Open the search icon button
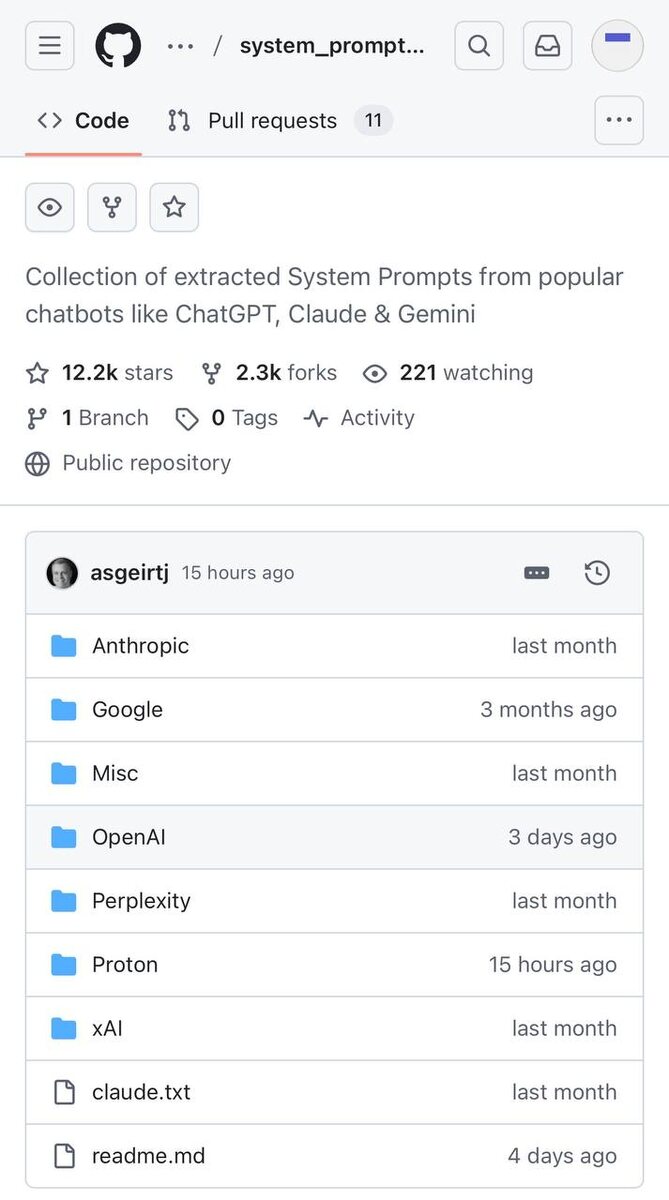This screenshot has height=1200, width=669. pos(479,46)
